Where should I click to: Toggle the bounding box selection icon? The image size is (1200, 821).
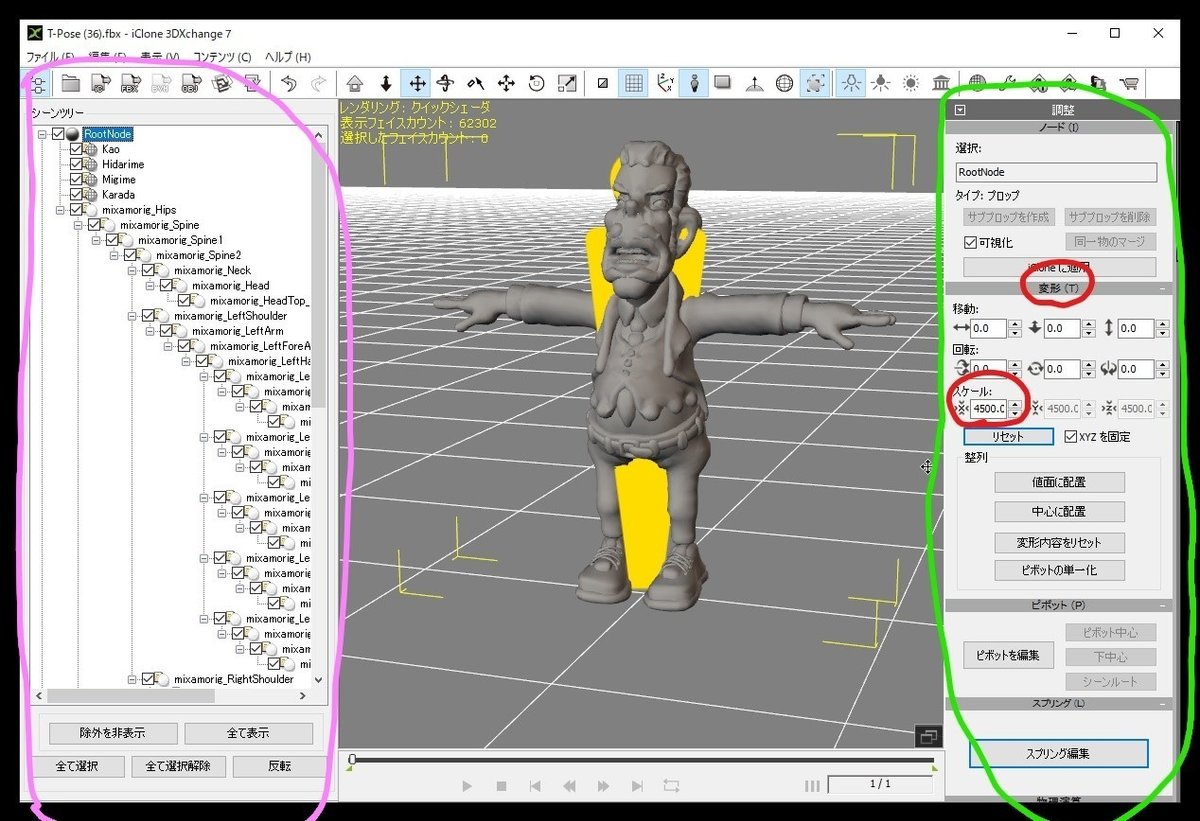pos(816,84)
